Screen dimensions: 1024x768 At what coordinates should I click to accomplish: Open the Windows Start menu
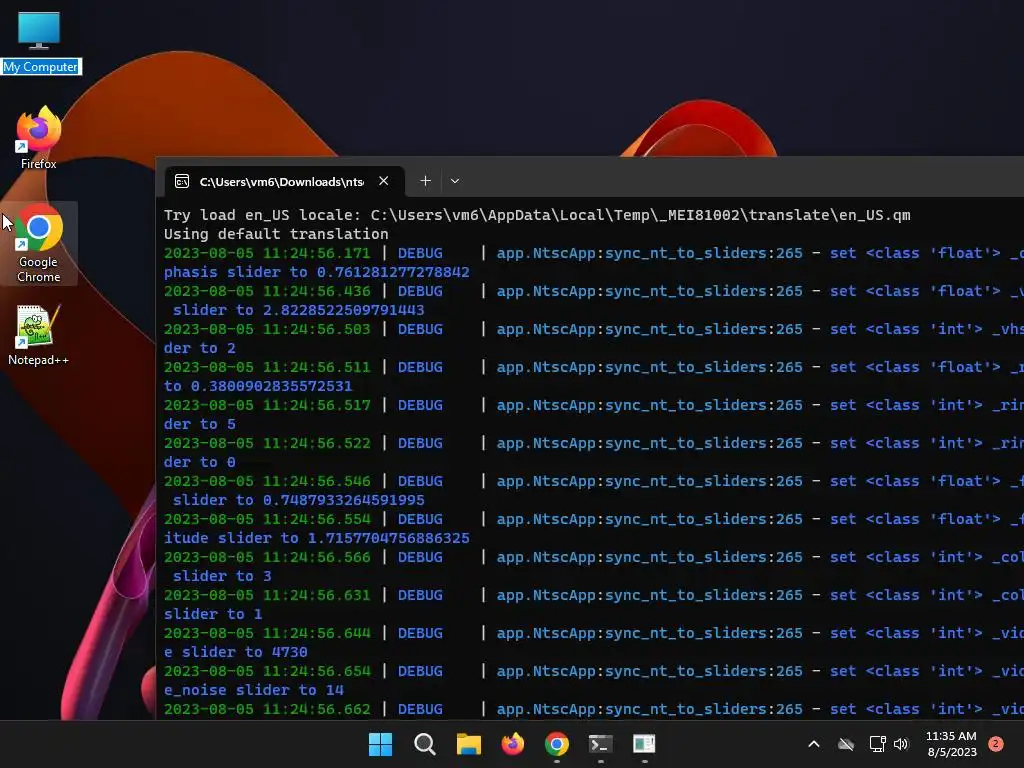pos(380,744)
